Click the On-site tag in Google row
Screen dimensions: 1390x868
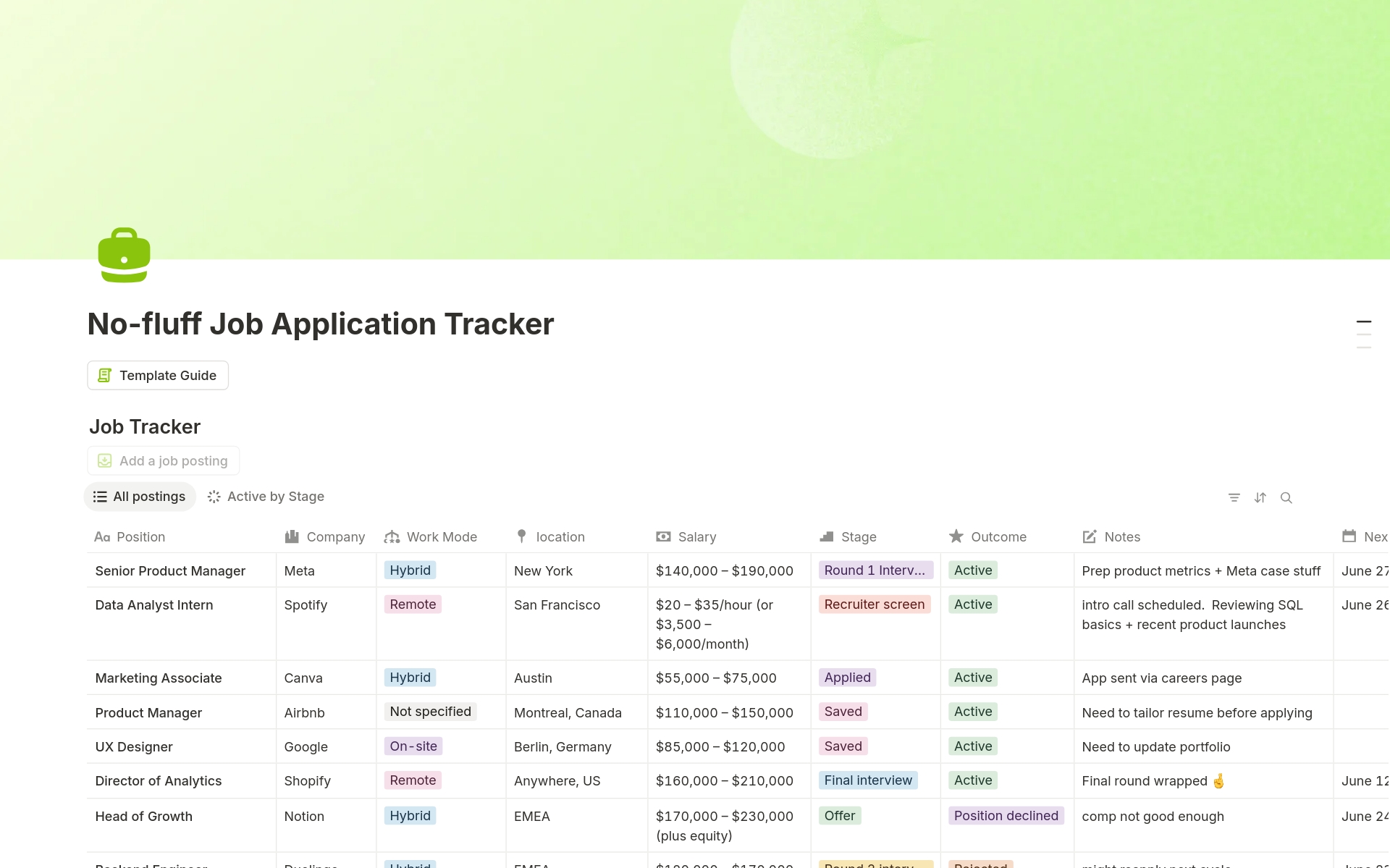click(413, 746)
